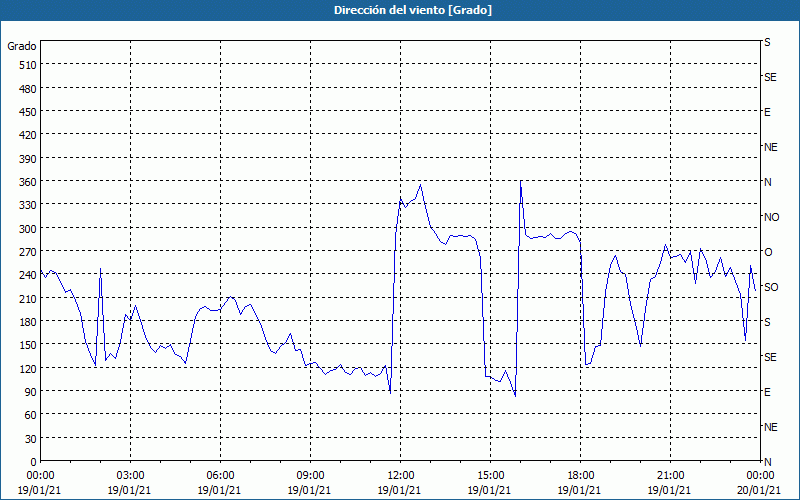Select the SE compass label beside the 480 gridline
The height and width of the screenshot is (500, 800).
[x=770, y=77]
